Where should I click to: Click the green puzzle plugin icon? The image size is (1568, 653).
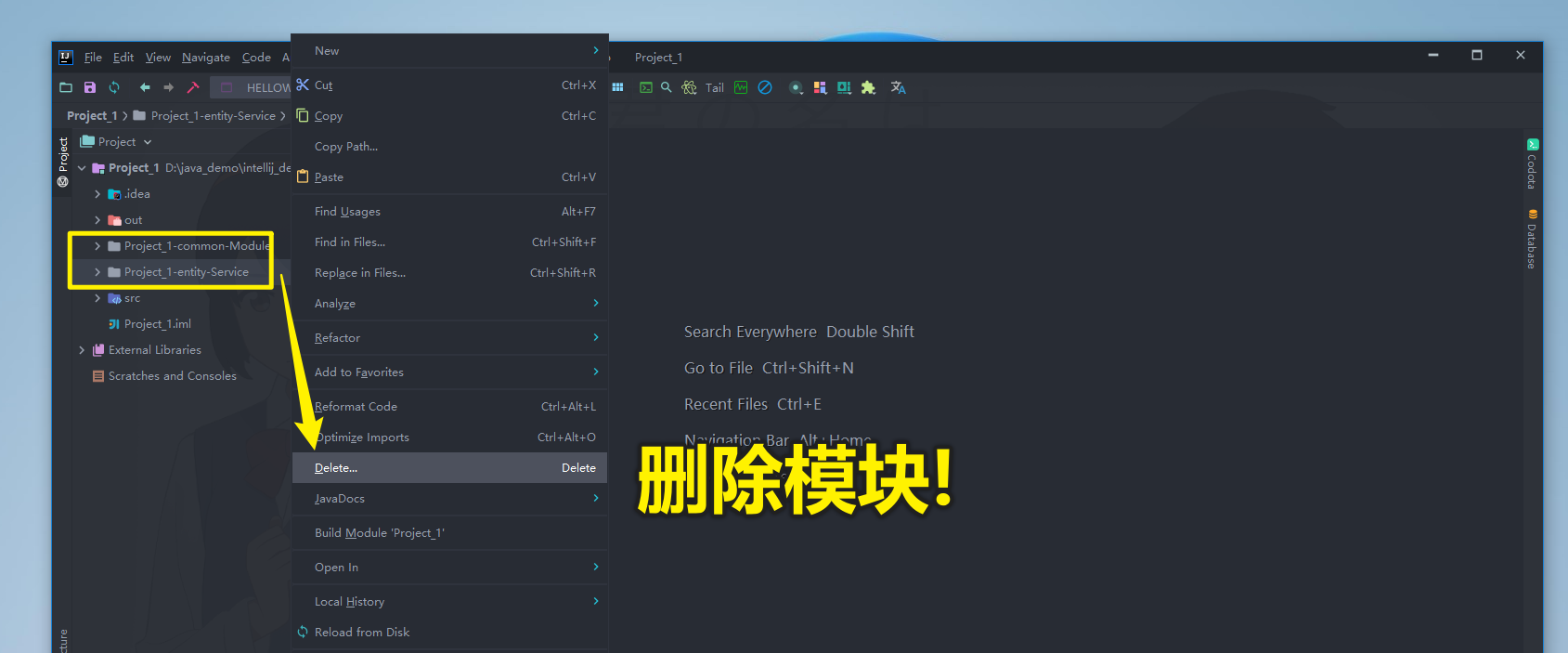[868, 87]
